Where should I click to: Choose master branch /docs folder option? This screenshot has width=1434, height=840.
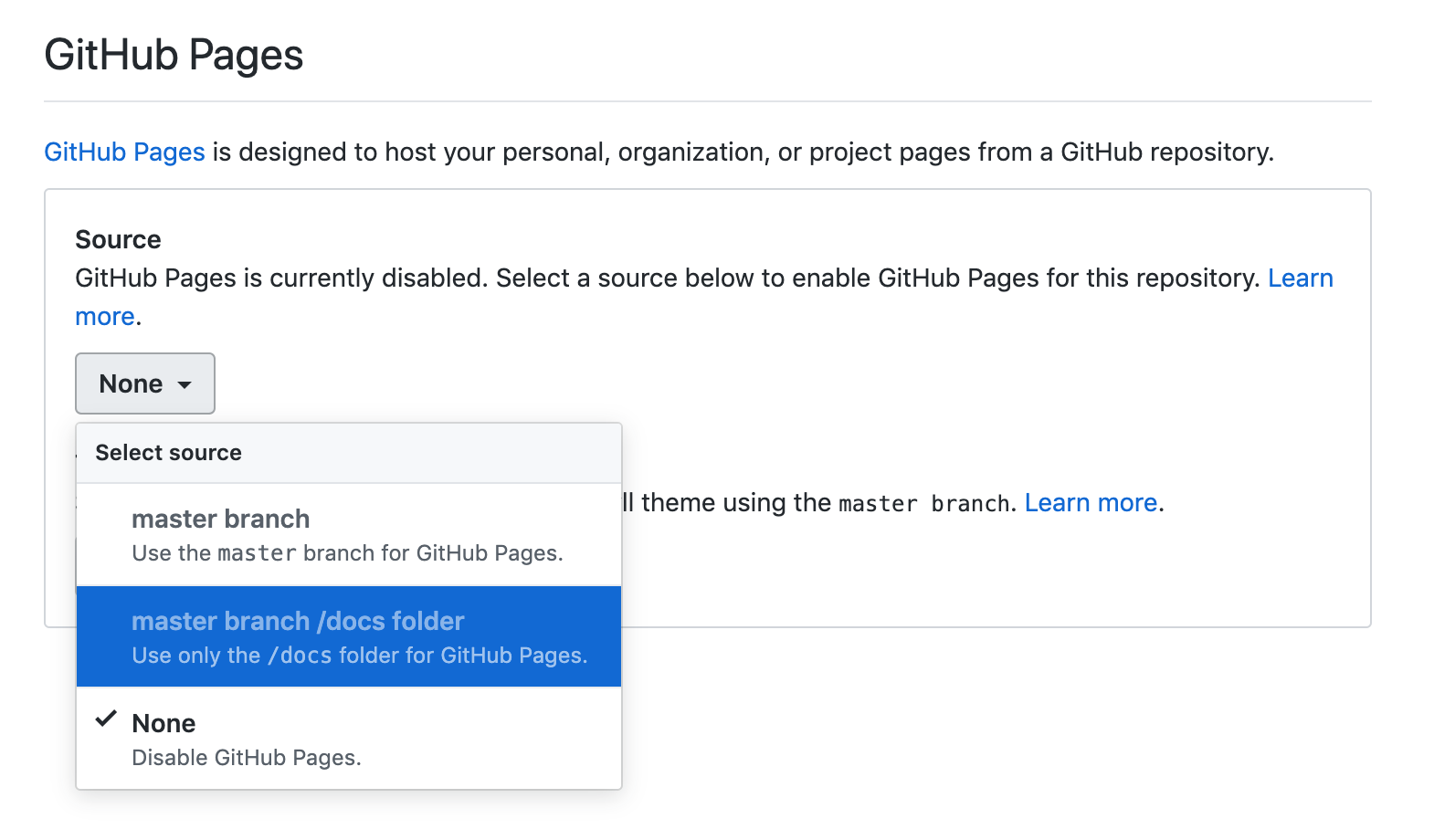click(349, 636)
